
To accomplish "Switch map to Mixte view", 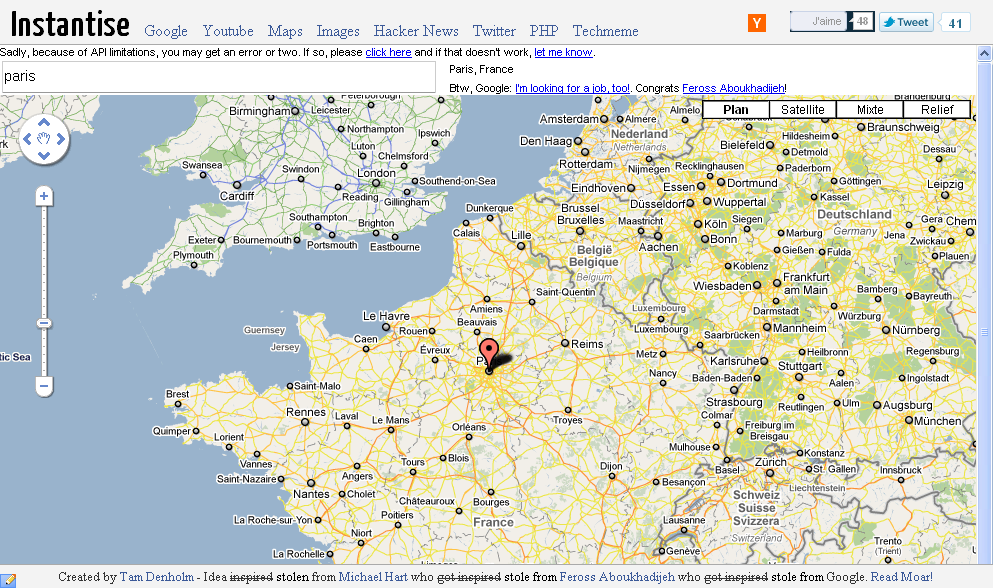I will click(870, 110).
